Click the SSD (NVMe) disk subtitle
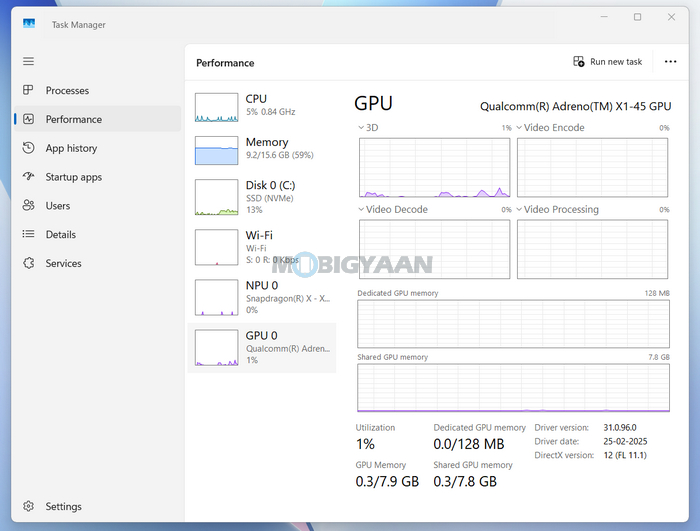The image size is (700, 531). click(270, 199)
